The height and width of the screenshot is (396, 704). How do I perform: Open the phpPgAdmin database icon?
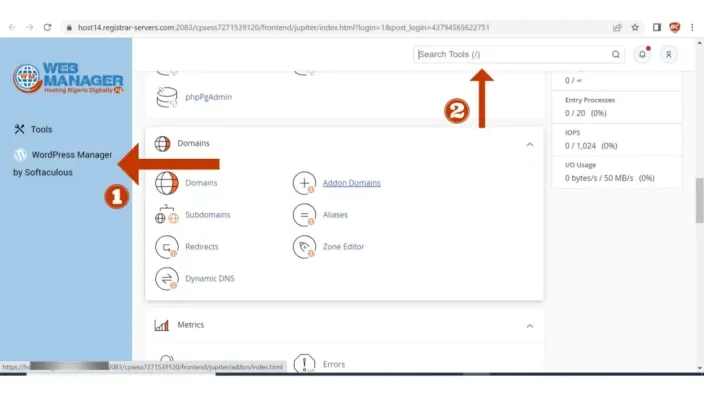(x=167, y=97)
